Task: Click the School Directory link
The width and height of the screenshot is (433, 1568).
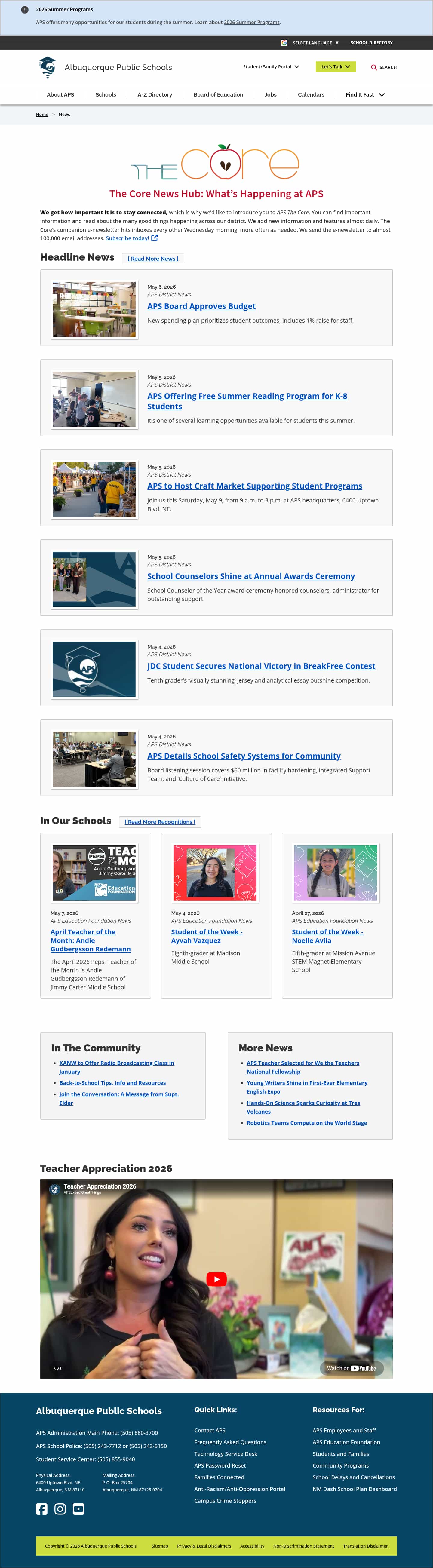Action: point(371,43)
